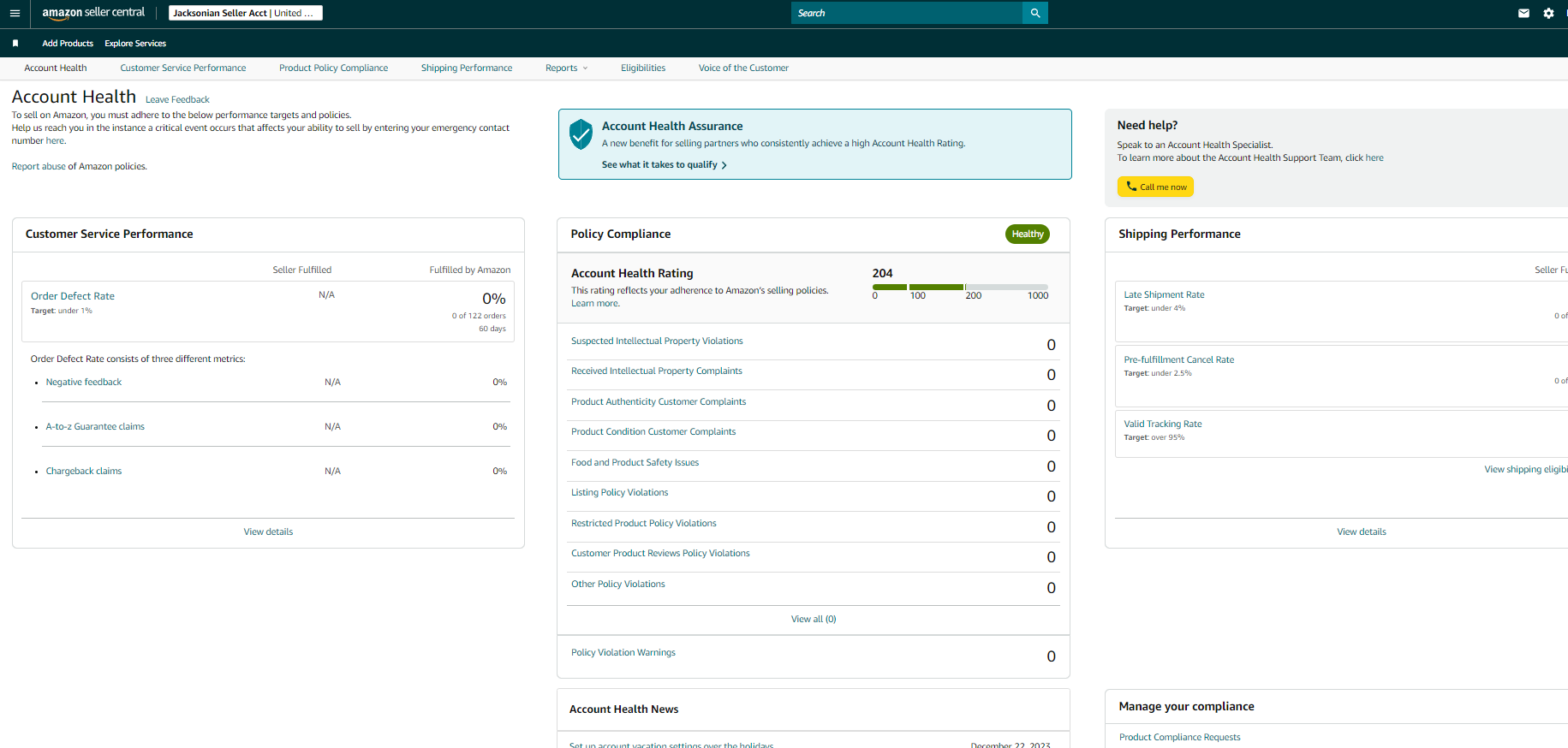Click the '0 of 122 orders' text

[479, 316]
